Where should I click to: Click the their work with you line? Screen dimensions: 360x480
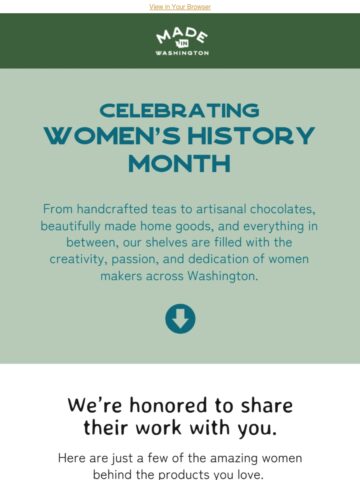180,428
